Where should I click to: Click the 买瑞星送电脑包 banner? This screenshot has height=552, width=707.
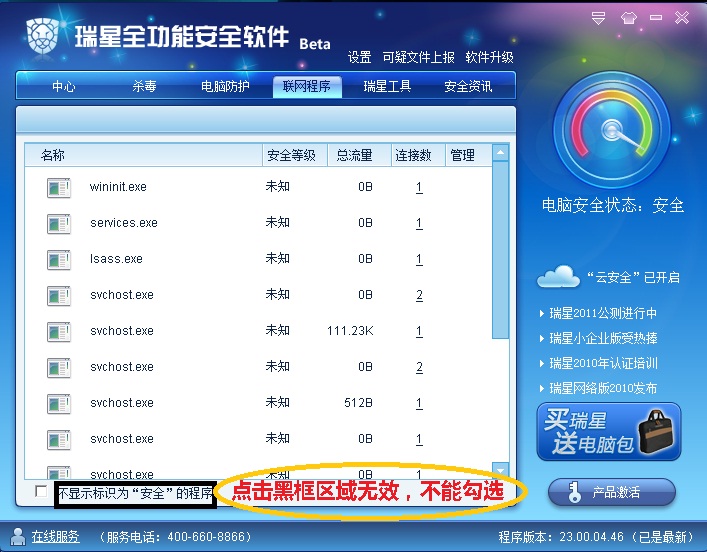[609, 432]
